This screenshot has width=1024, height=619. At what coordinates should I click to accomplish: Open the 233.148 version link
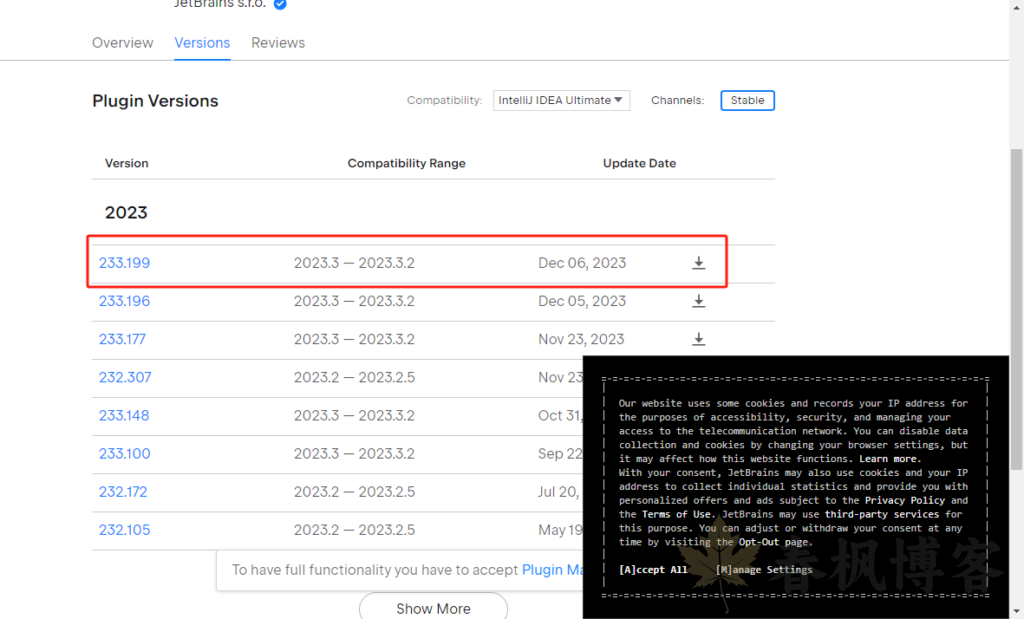[125, 415]
